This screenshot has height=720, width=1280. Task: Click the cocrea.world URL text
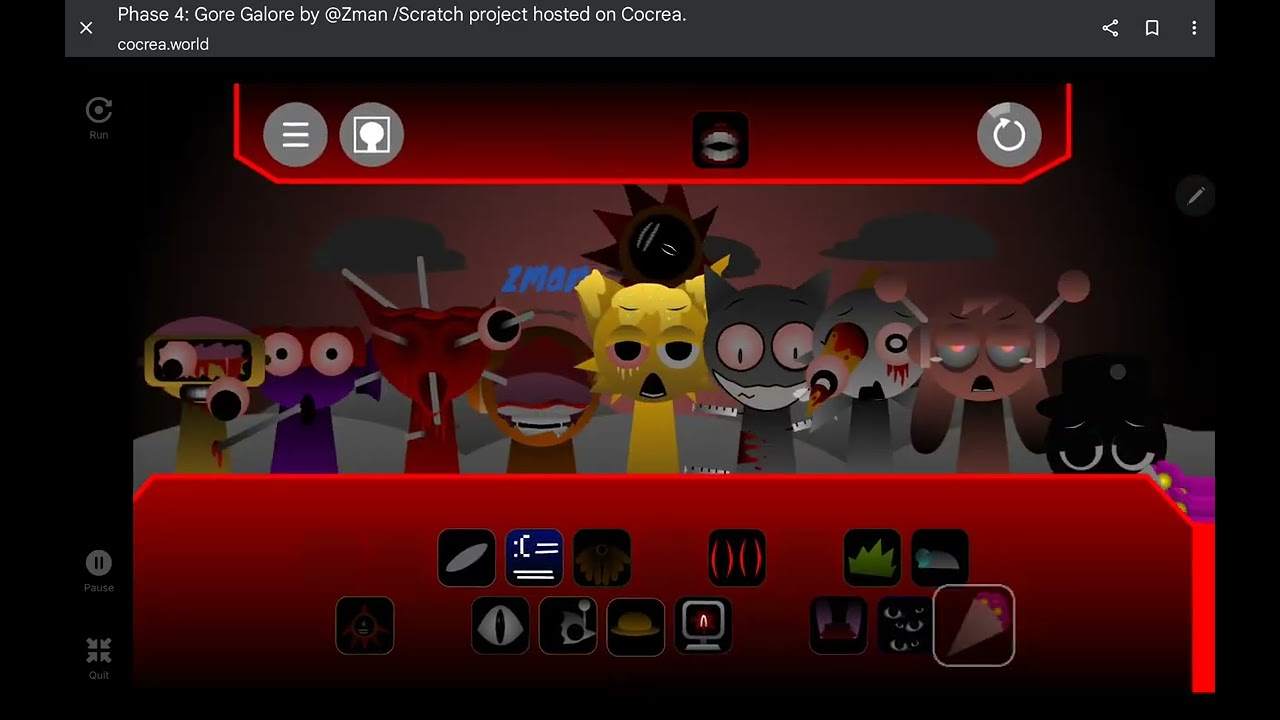pyautogui.click(x=163, y=44)
